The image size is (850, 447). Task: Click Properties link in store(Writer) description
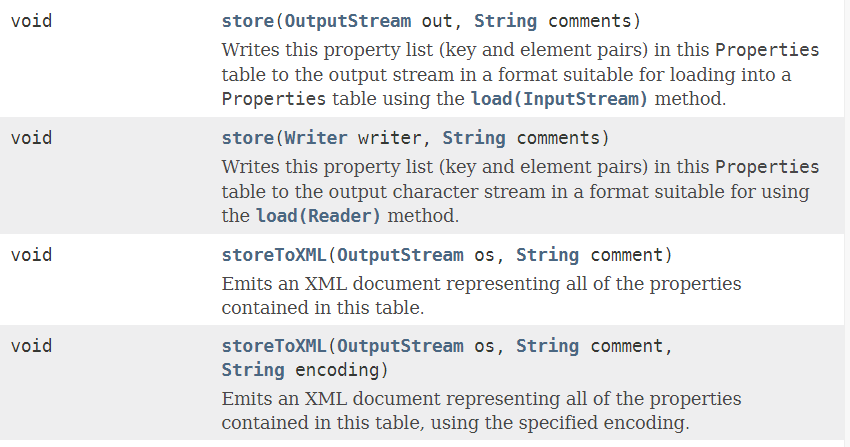767,166
